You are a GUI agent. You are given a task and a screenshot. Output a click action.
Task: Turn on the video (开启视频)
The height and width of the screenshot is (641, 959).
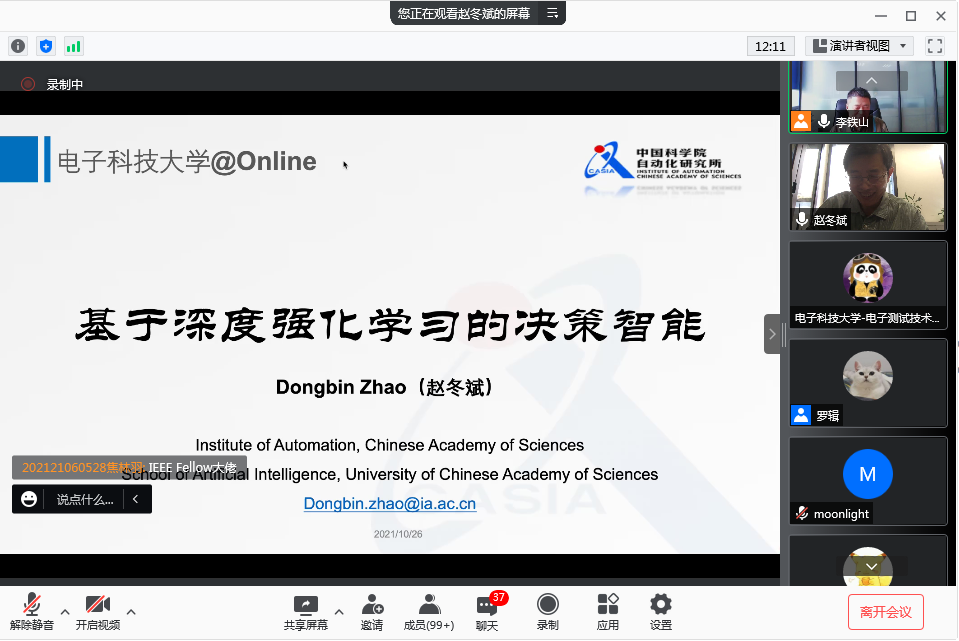(97, 611)
